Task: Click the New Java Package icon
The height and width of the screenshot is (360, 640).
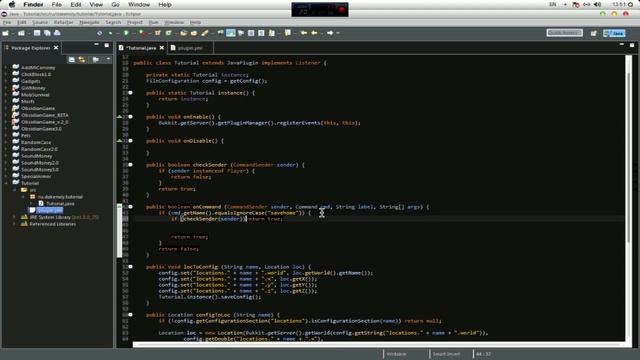Action: click(x=158, y=33)
